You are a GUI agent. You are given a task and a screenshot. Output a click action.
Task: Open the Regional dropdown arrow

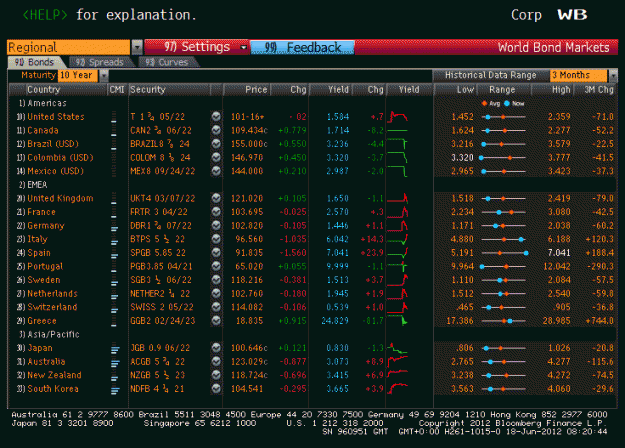point(137,47)
